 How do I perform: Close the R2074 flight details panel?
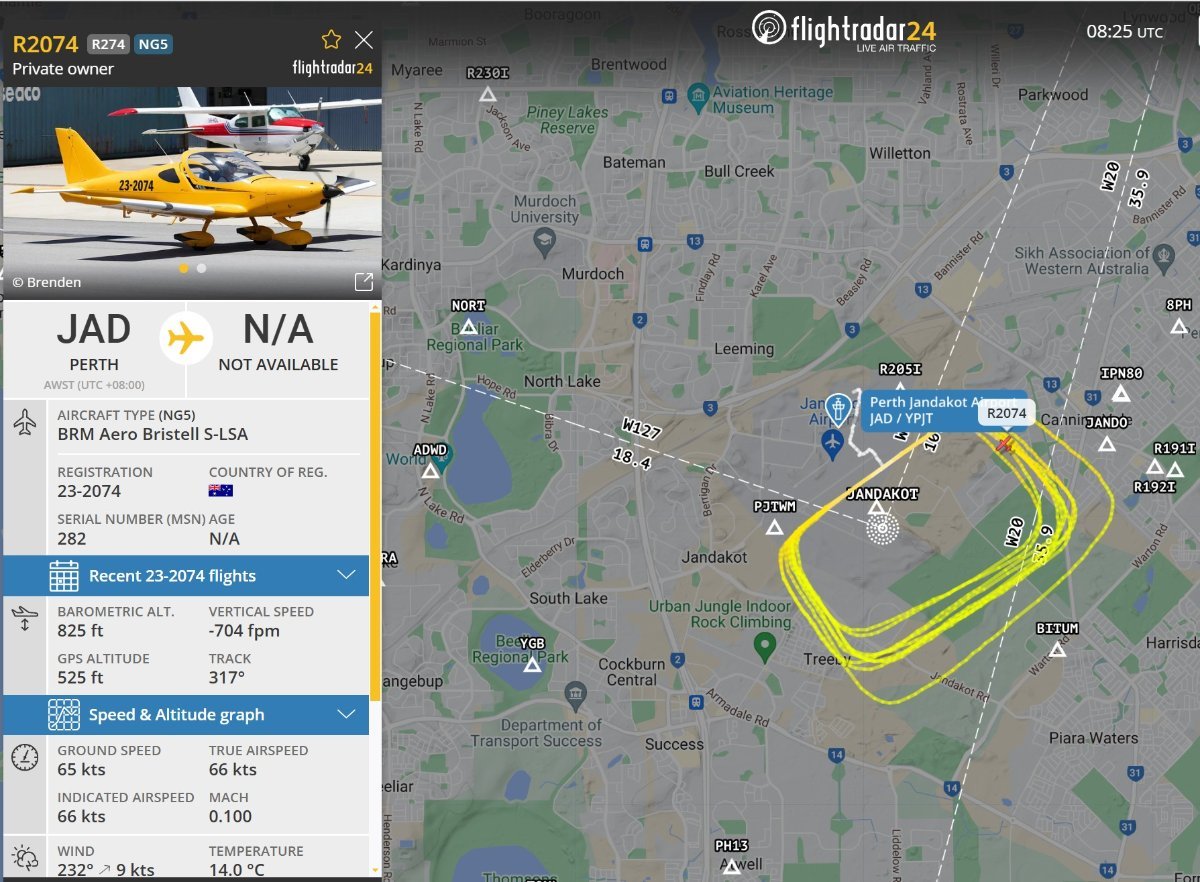point(364,40)
